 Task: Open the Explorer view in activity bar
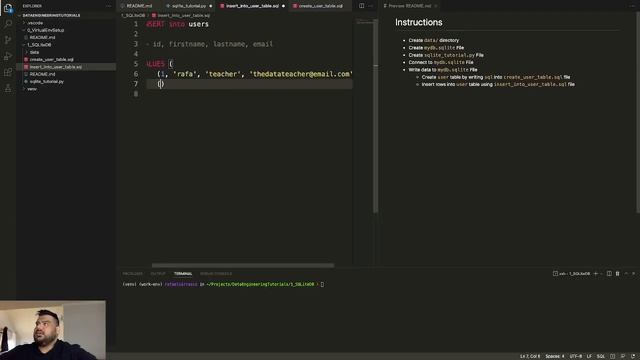coord(8,7)
